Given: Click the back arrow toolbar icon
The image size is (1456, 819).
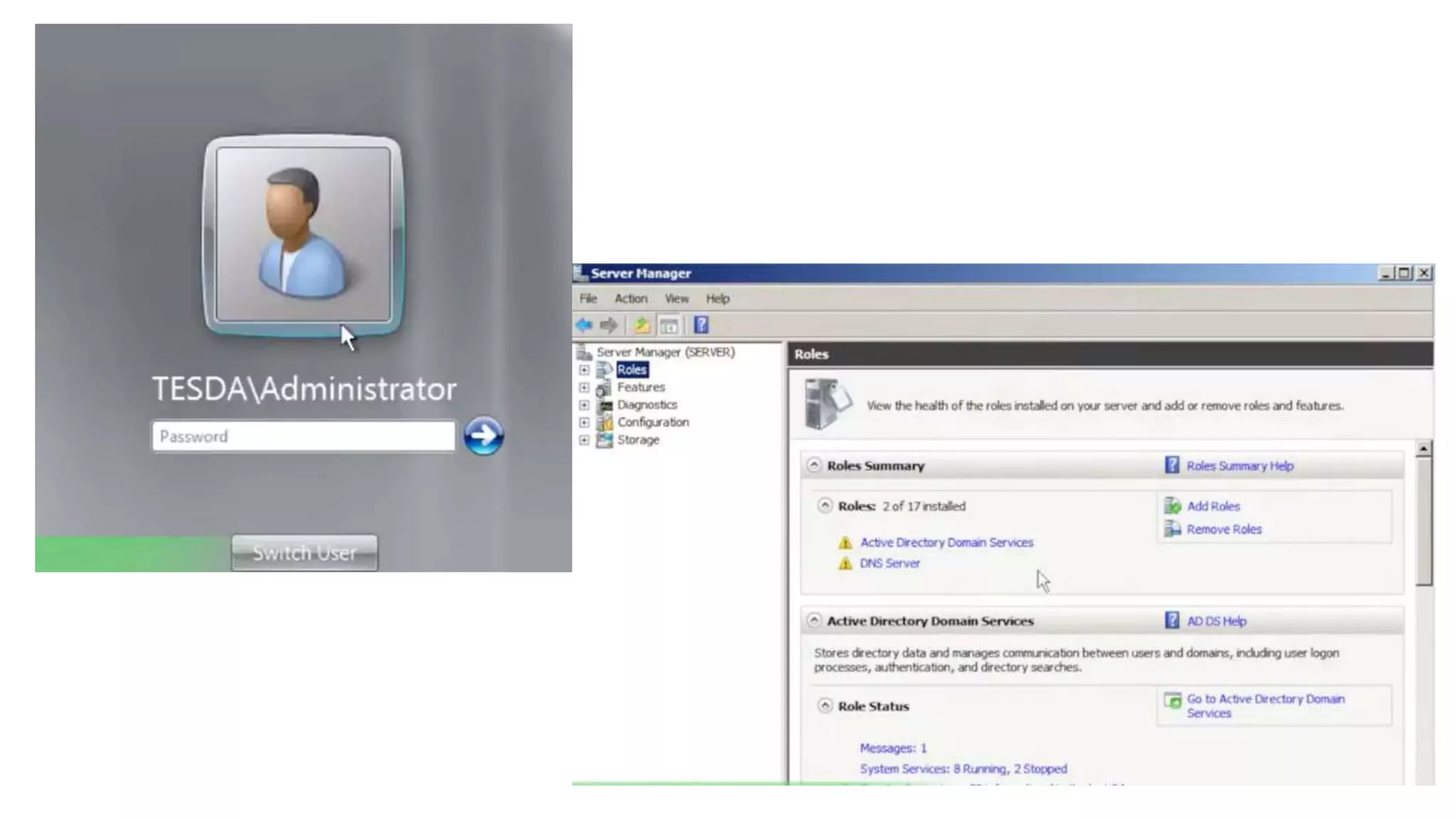Looking at the screenshot, I should tap(584, 326).
